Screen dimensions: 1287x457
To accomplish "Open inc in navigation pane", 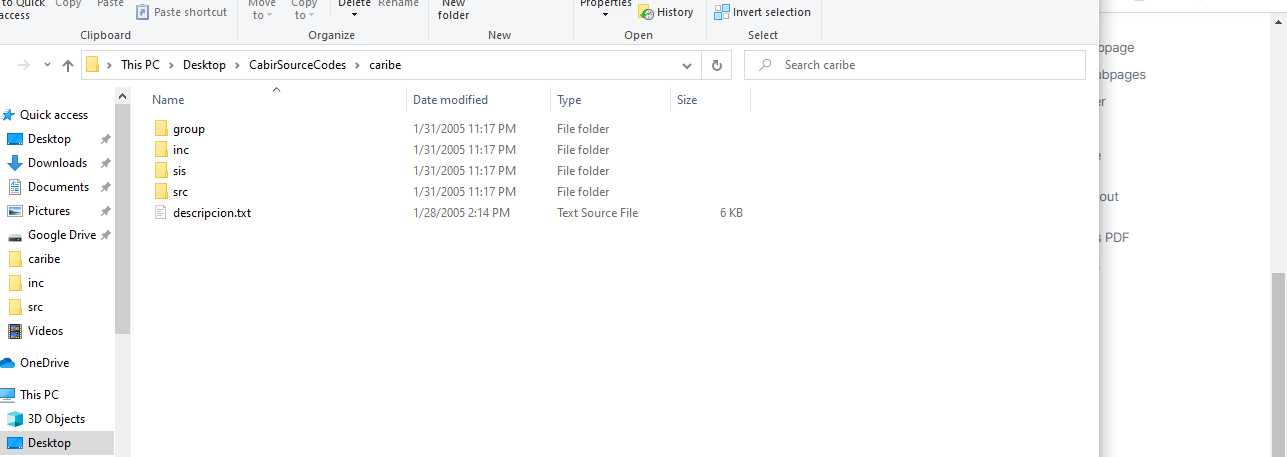I will (36, 283).
